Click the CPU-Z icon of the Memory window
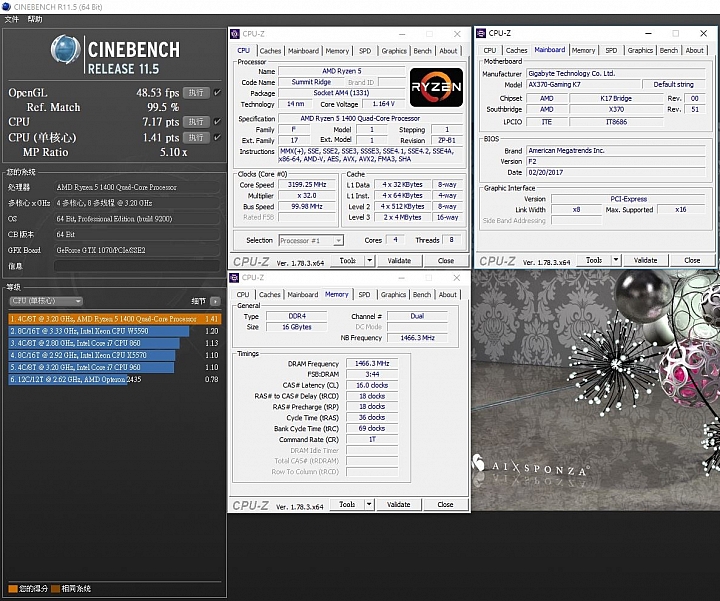The height and width of the screenshot is (601, 720). [x=234, y=278]
